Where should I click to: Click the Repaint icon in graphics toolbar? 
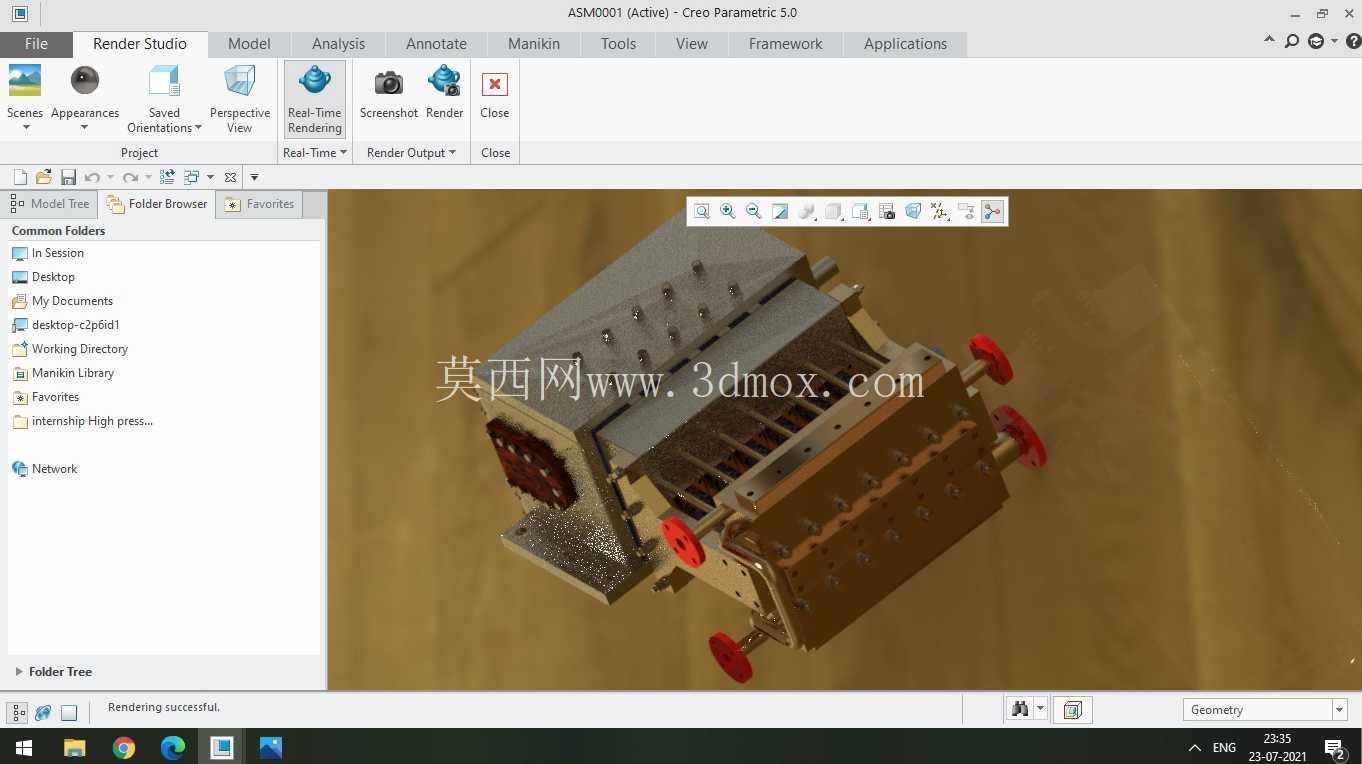(780, 211)
